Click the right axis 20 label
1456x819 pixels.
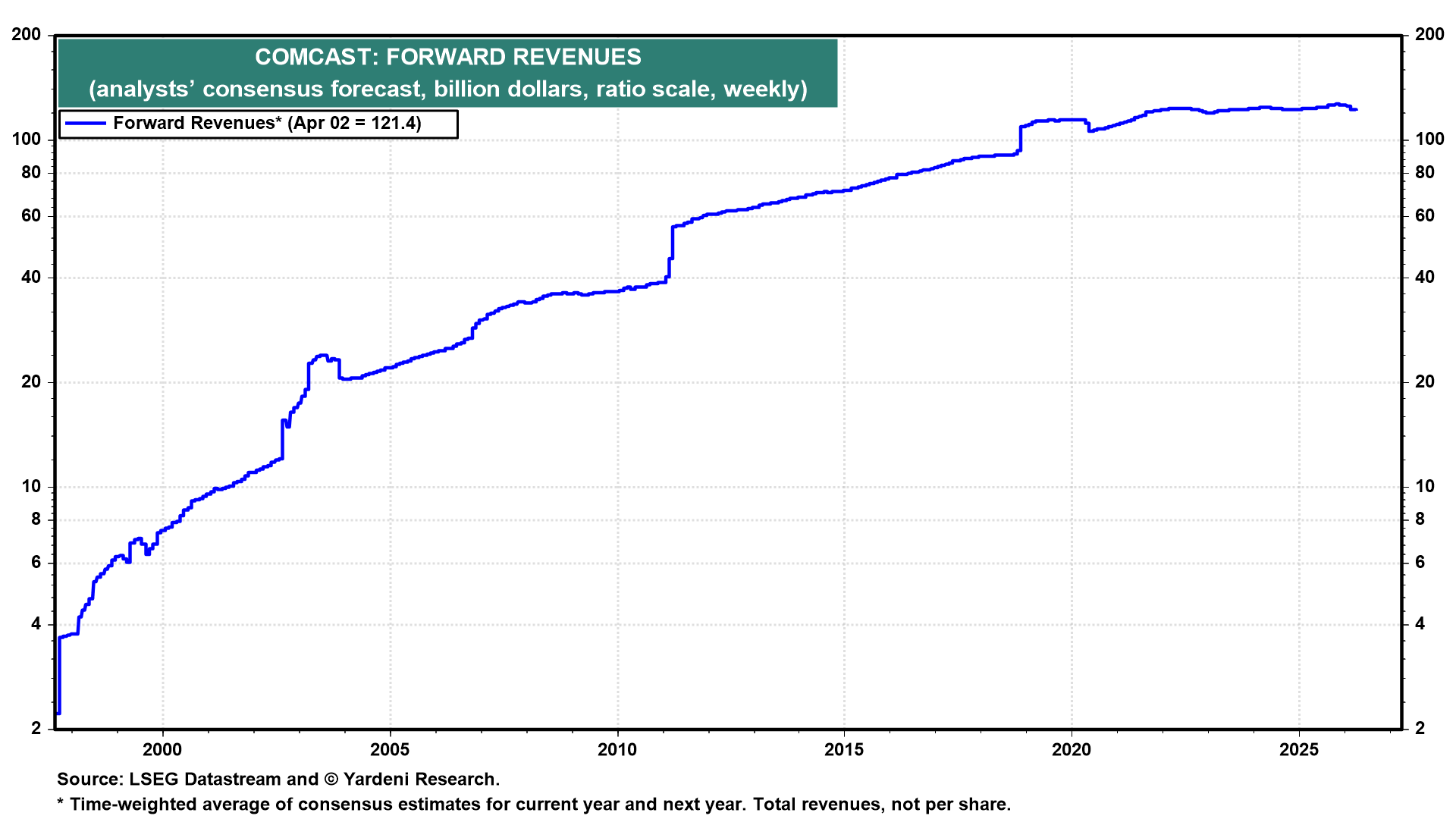(x=1425, y=382)
